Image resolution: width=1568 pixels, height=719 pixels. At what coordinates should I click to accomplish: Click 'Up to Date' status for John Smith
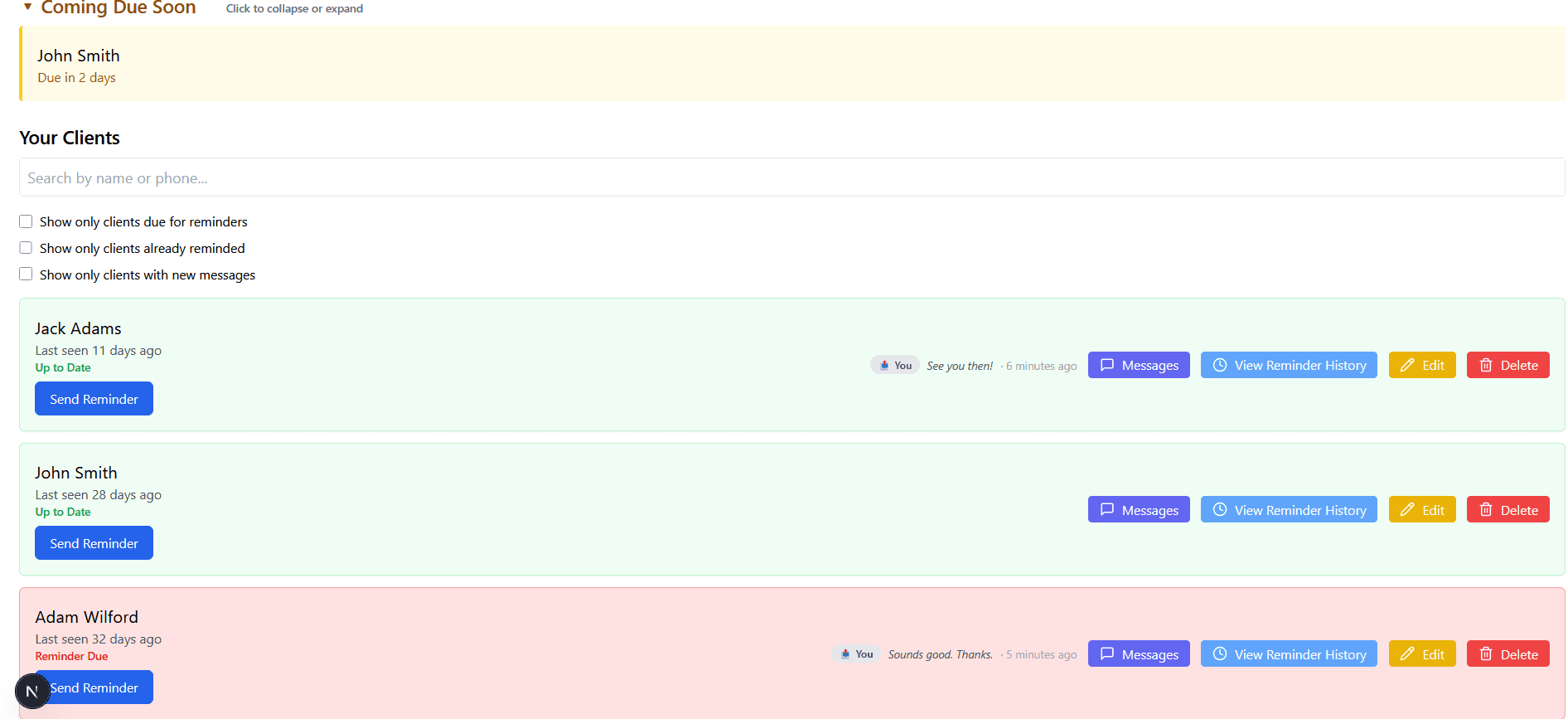[x=63, y=512]
